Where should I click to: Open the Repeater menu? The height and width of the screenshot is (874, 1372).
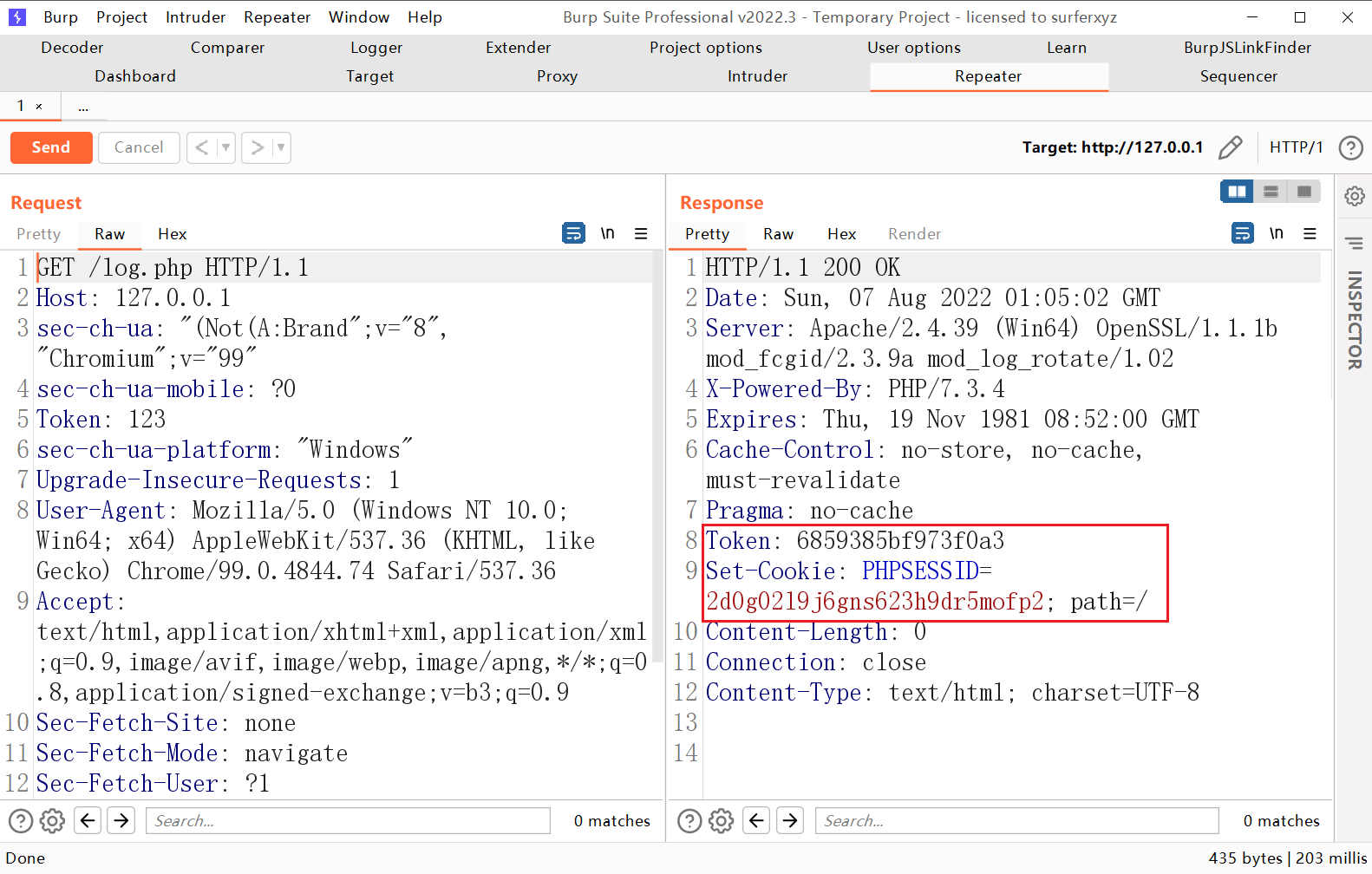coord(277,17)
